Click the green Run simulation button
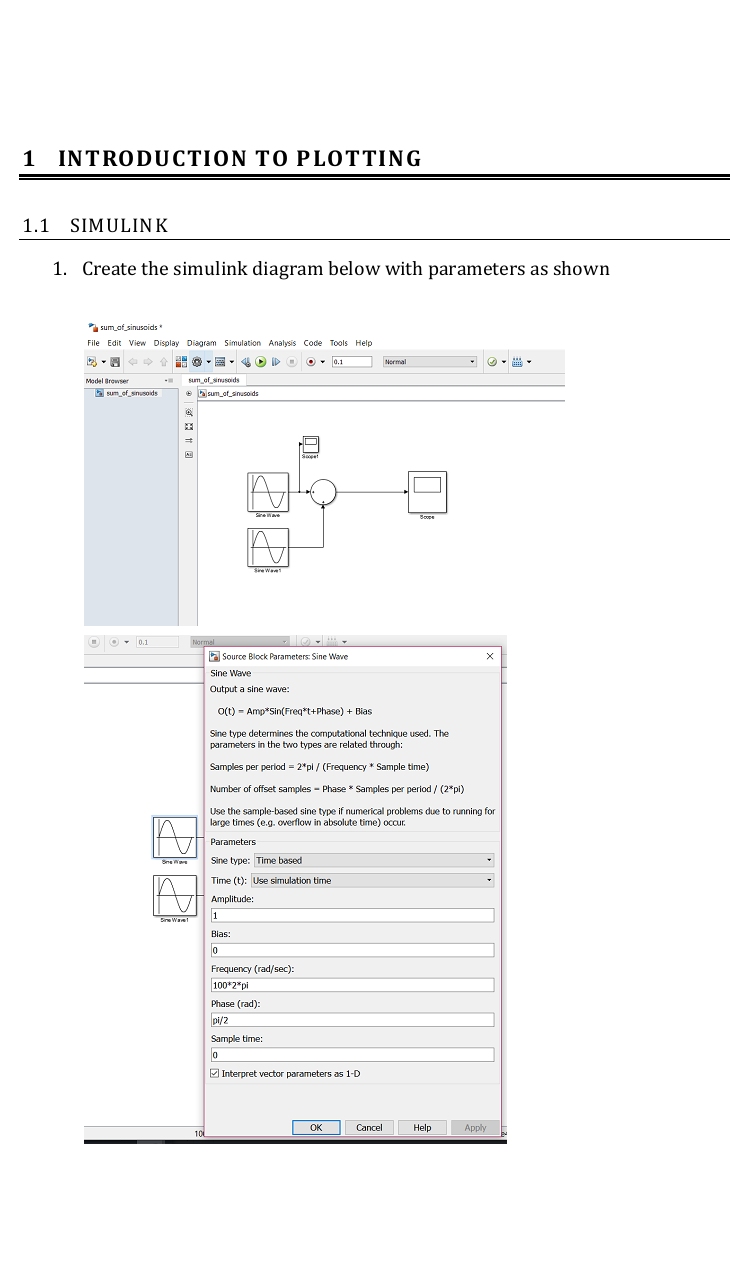Viewport: 730px width, 1273px height. pyautogui.click(x=260, y=361)
